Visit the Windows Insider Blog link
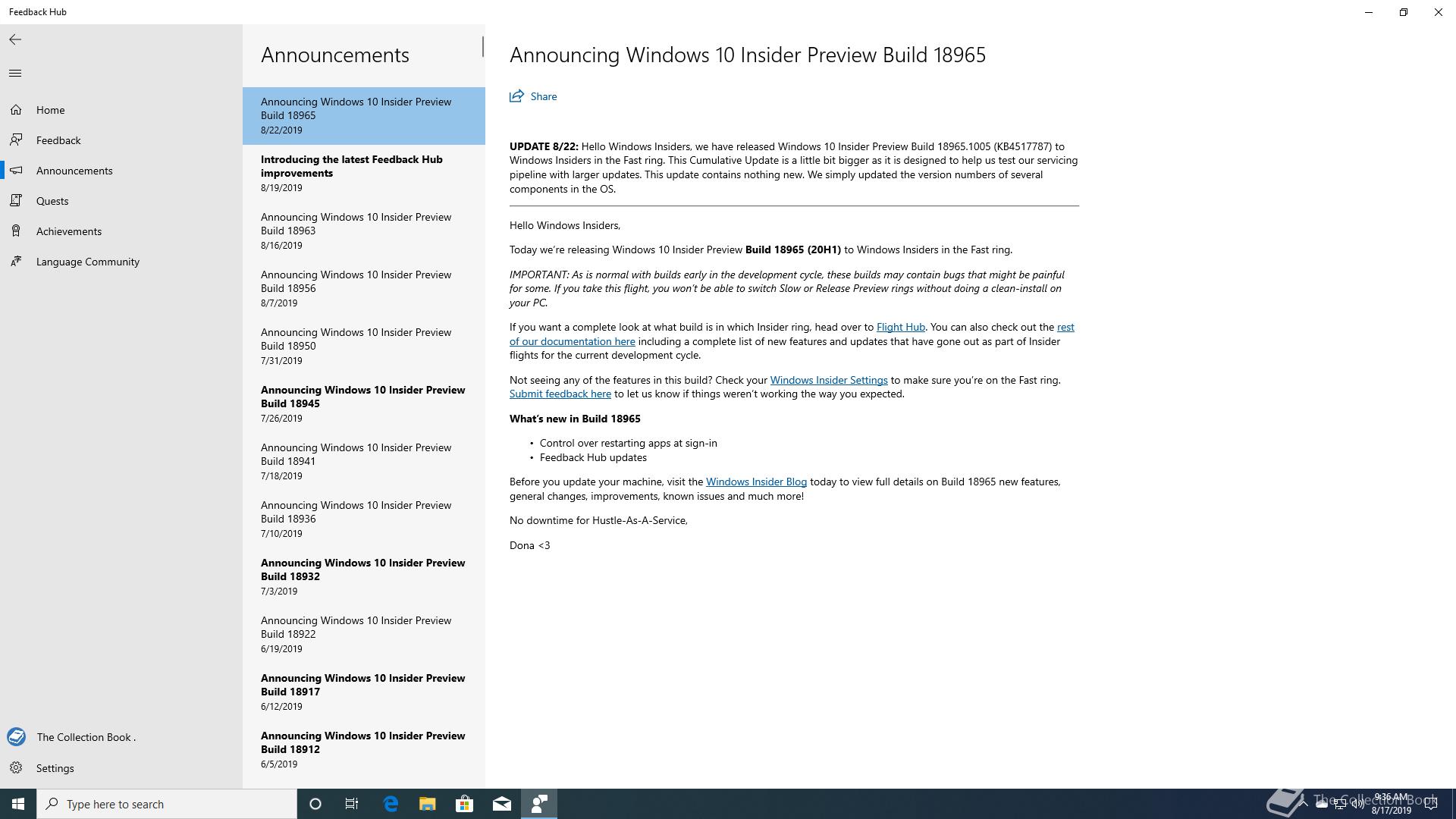The width and height of the screenshot is (1456, 819). 756,482
